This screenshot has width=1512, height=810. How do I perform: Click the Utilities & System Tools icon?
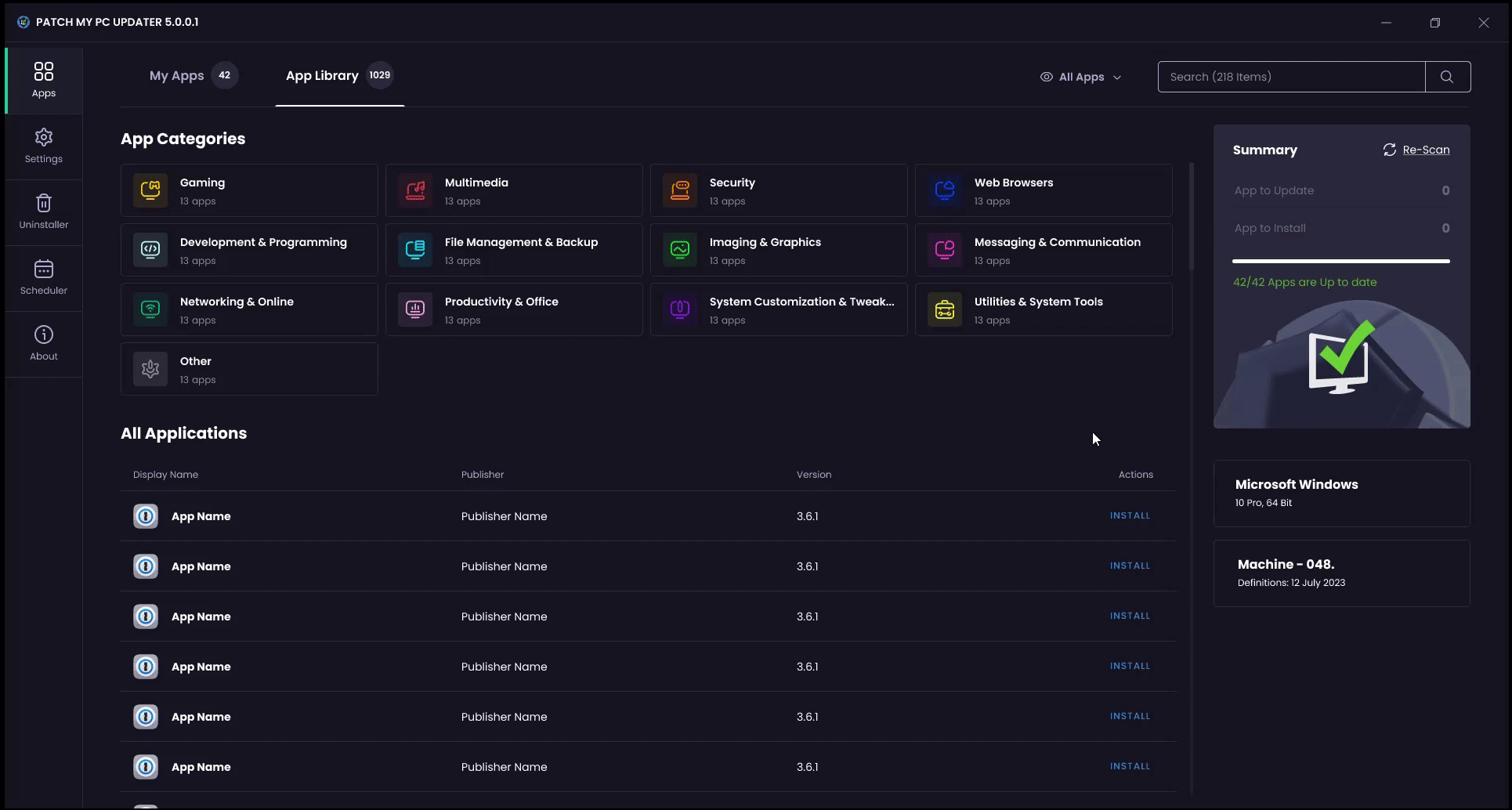pyautogui.click(x=945, y=309)
